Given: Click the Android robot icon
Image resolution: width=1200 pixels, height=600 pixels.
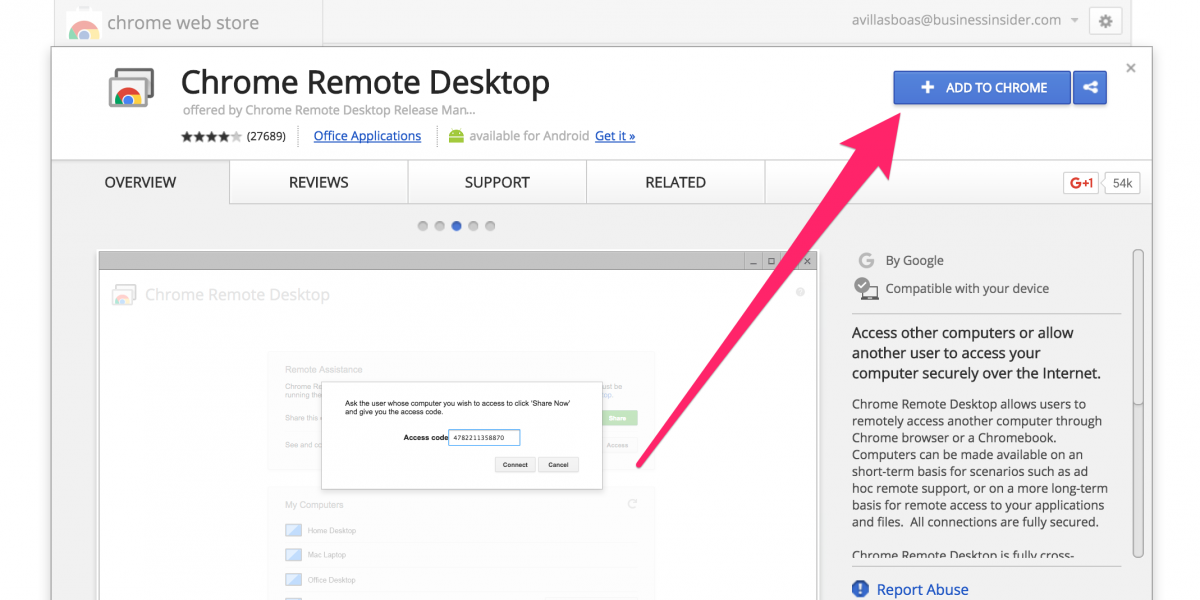Looking at the screenshot, I should tap(456, 136).
